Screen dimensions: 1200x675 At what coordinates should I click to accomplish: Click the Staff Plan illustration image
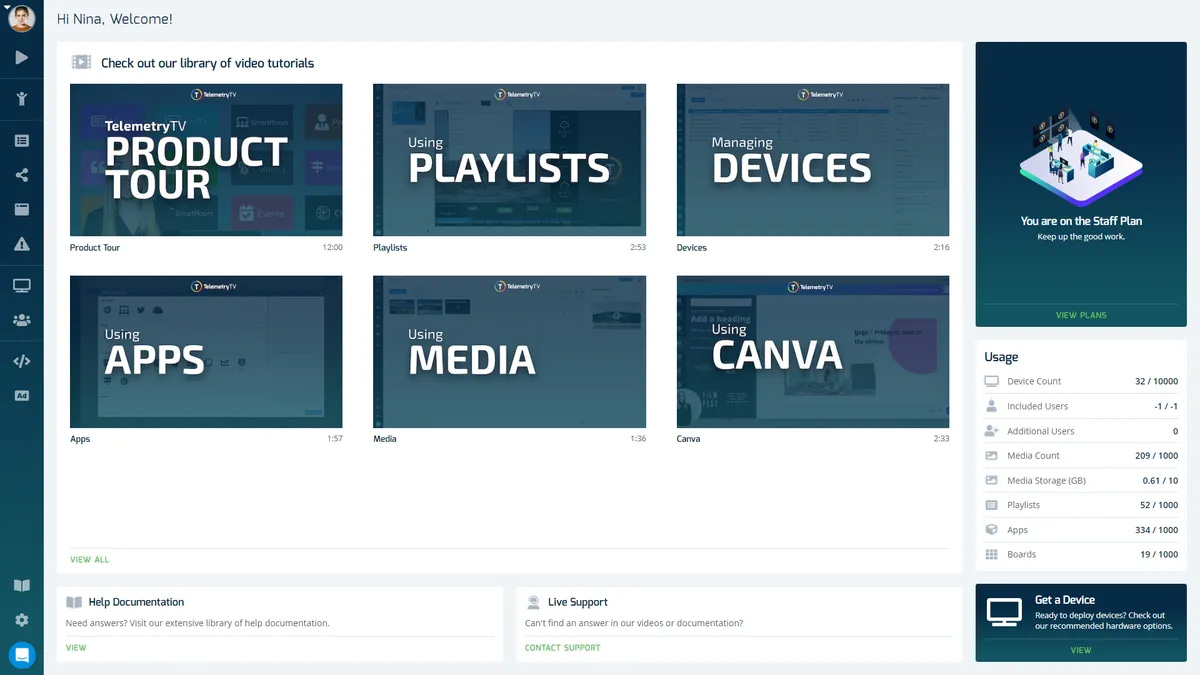[1081, 157]
